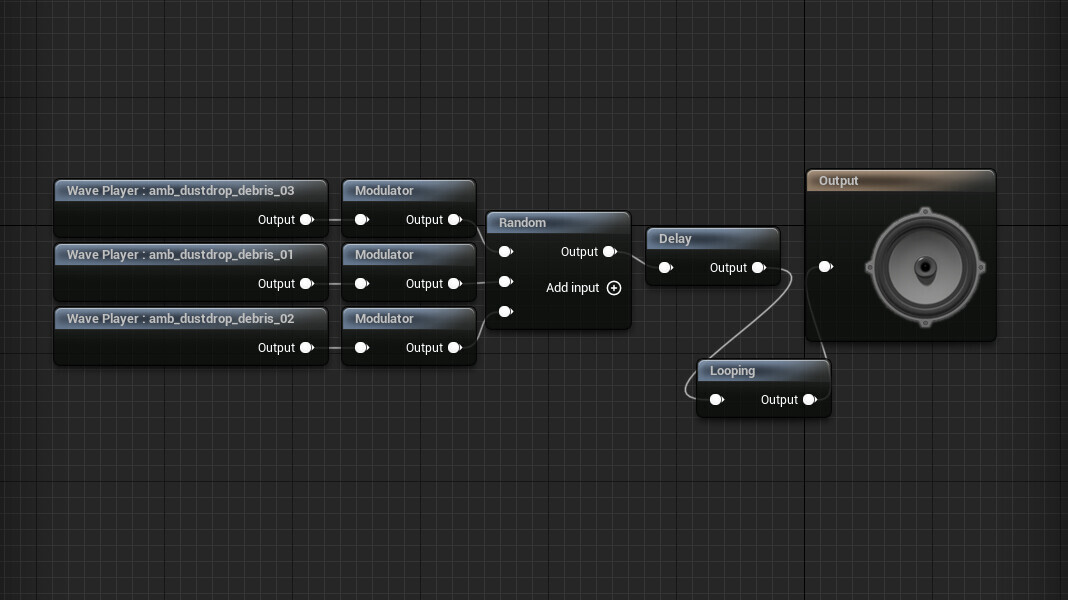Select the Wave Player amb_dustdrop_debris_01 node
The image size is (1068, 600).
(x=190, y=255)
